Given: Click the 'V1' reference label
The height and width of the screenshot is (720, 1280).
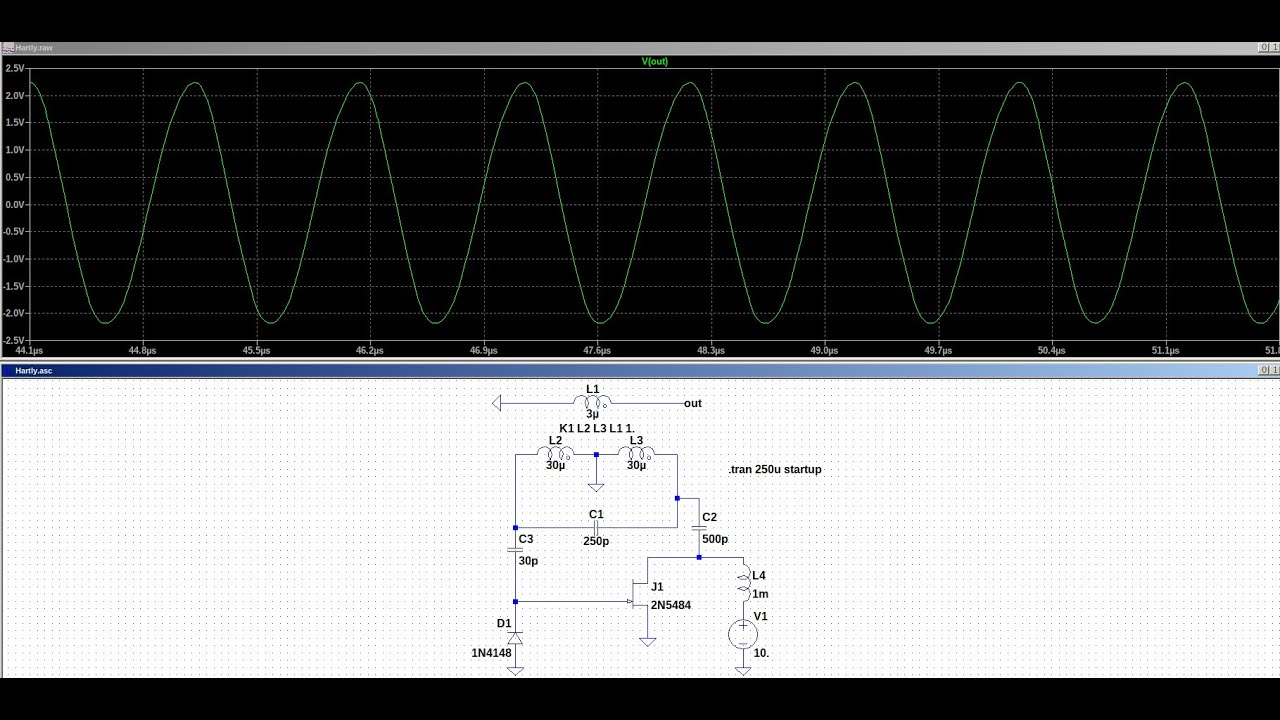Looking at the screenshot, I should [x=761, y=616].
